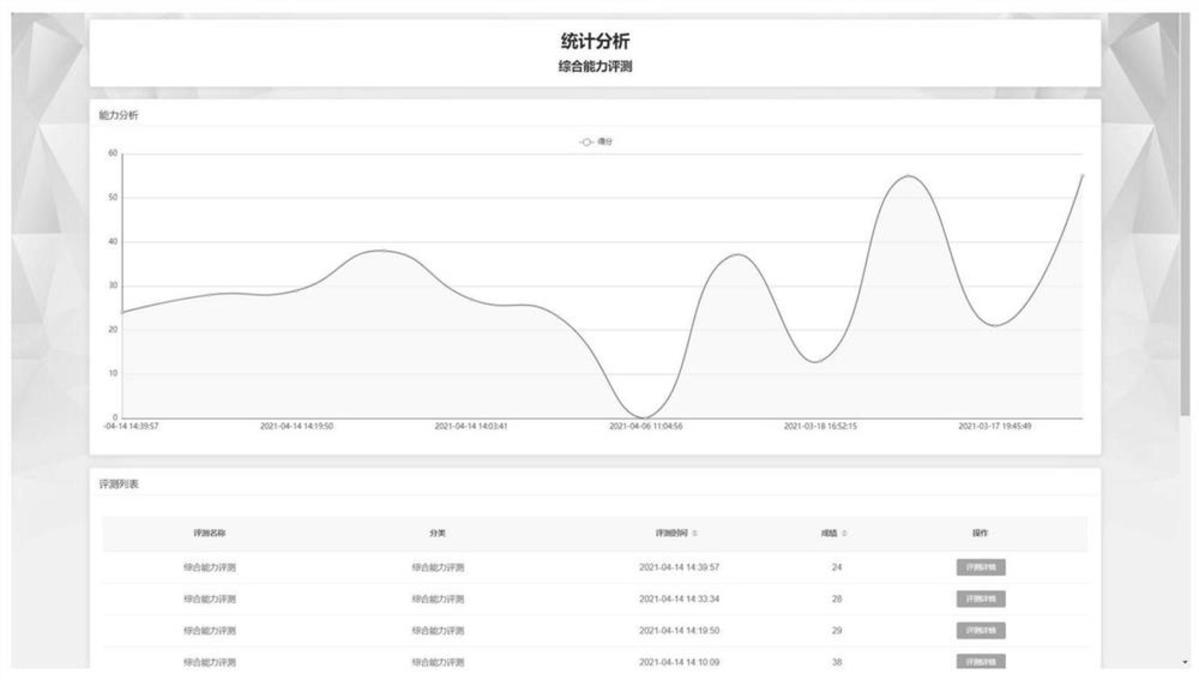The width and height of the screenshot is (1199, 680).
Task: Click x-axis label 2021-04-14 14:19:50
Action: pyautogui.click(x=297, y=426)
